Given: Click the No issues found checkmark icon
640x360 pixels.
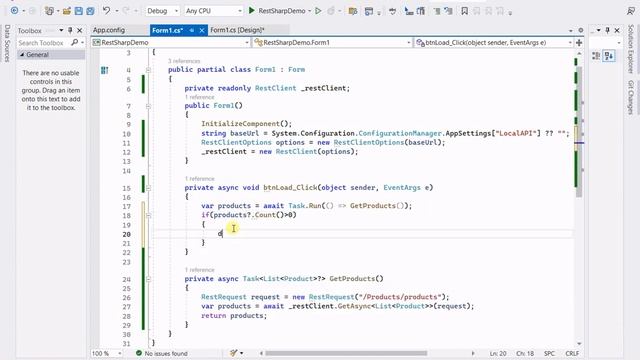Looking at the screenshot, I should [139, 353].
